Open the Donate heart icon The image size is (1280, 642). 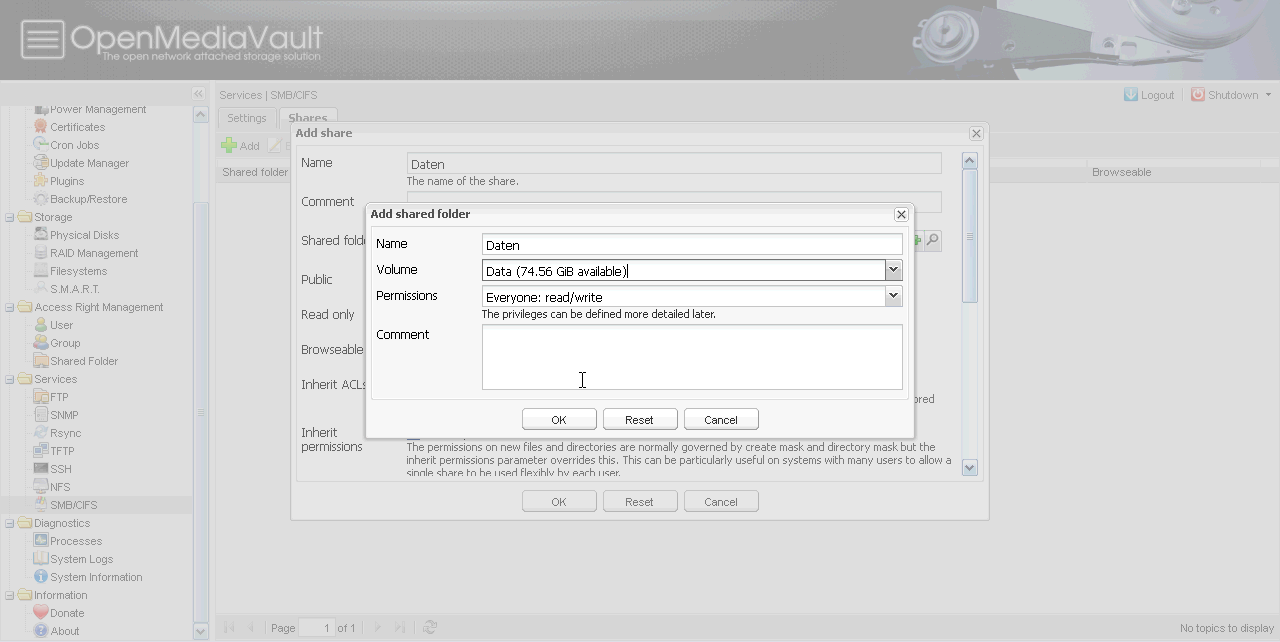(x=41, y=613)
